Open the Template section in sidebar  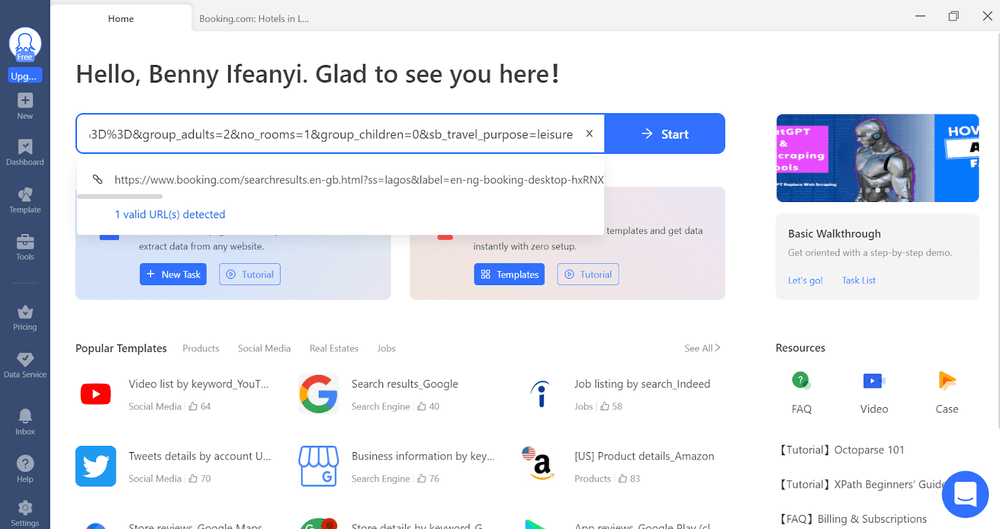click(25, 200)
